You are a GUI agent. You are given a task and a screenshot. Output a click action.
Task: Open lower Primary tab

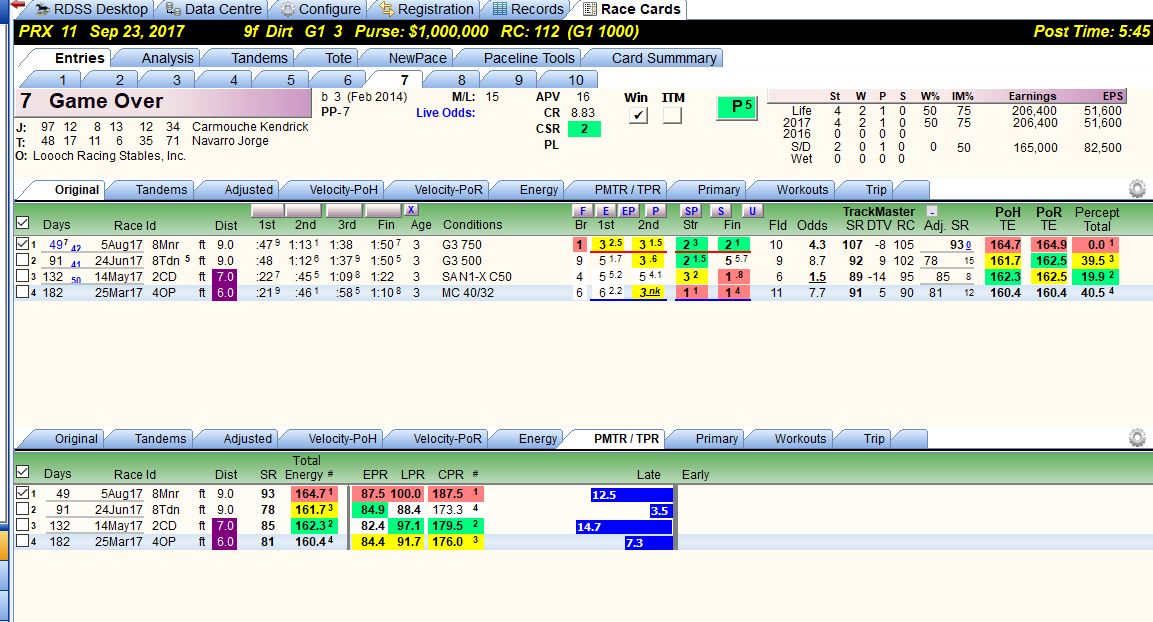coord(716,439)
